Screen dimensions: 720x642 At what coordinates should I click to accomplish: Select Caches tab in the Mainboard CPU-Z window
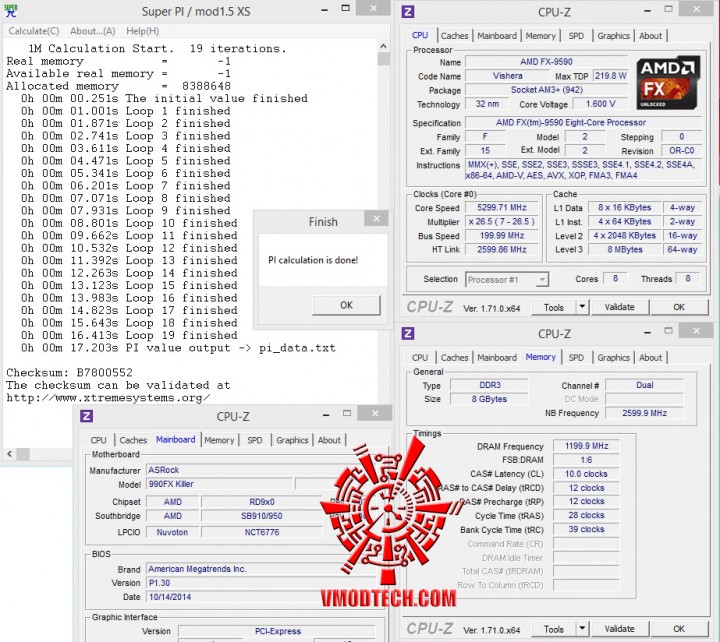point(133,440)
